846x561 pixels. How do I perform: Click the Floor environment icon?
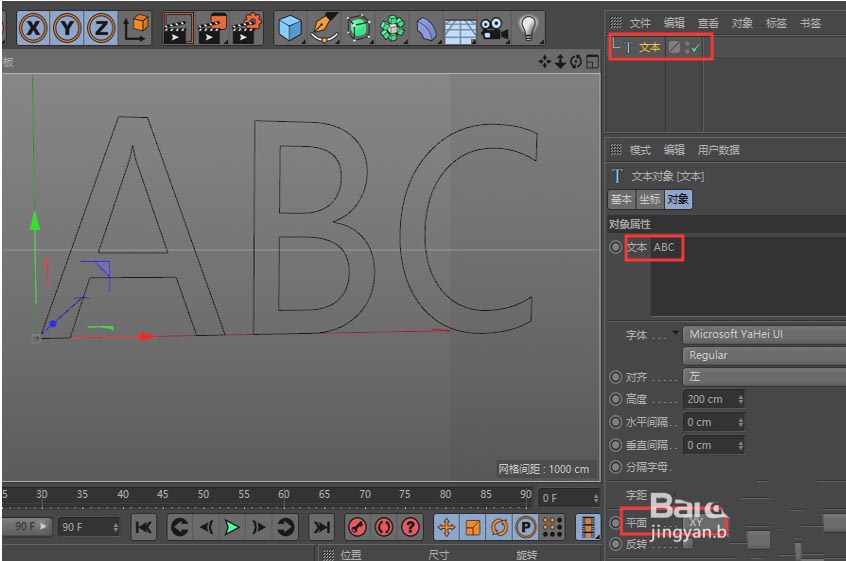(x=459, y=28)
